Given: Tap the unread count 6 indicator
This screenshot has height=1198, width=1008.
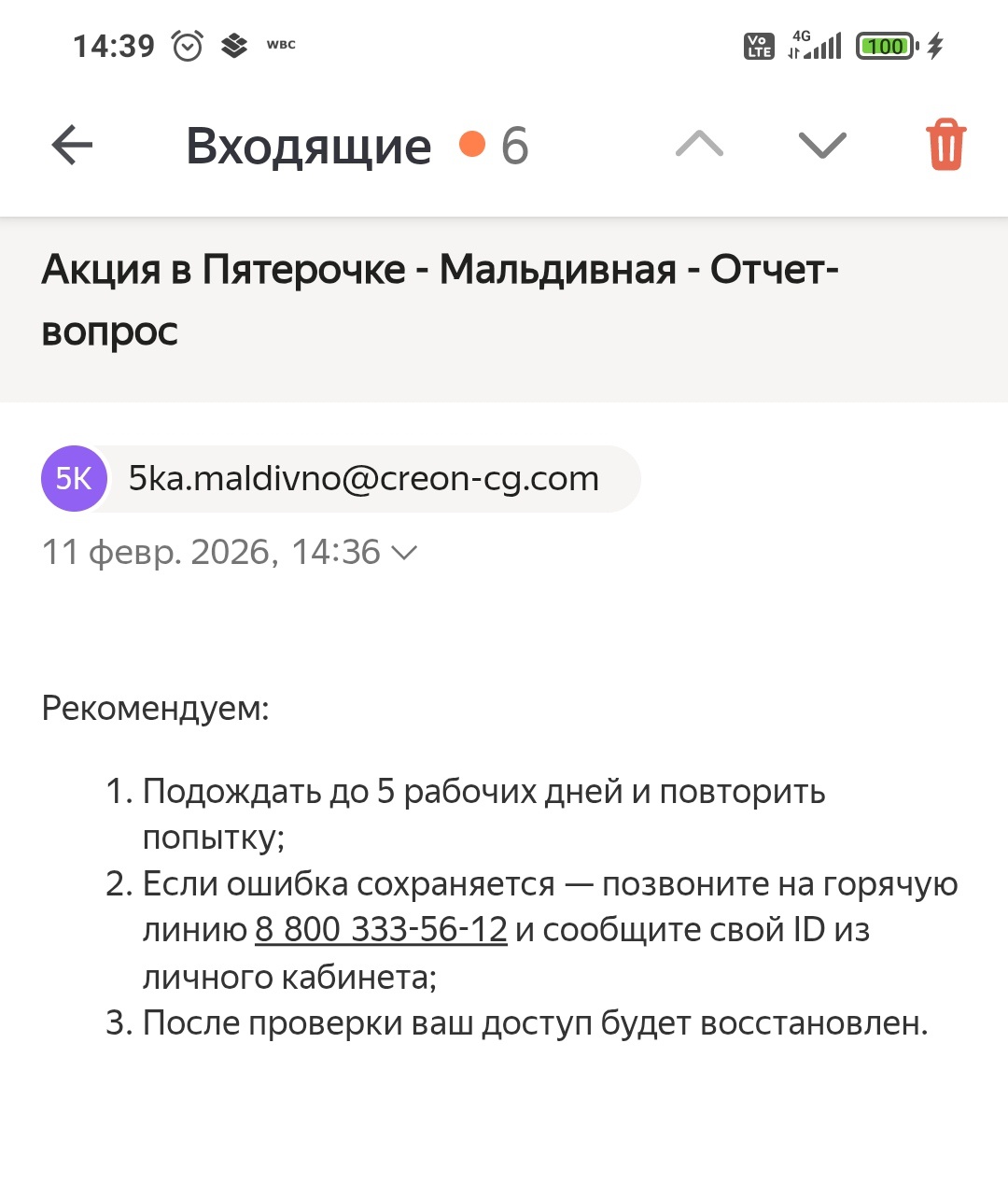Looking at the screenshot, I should (514, 146).
